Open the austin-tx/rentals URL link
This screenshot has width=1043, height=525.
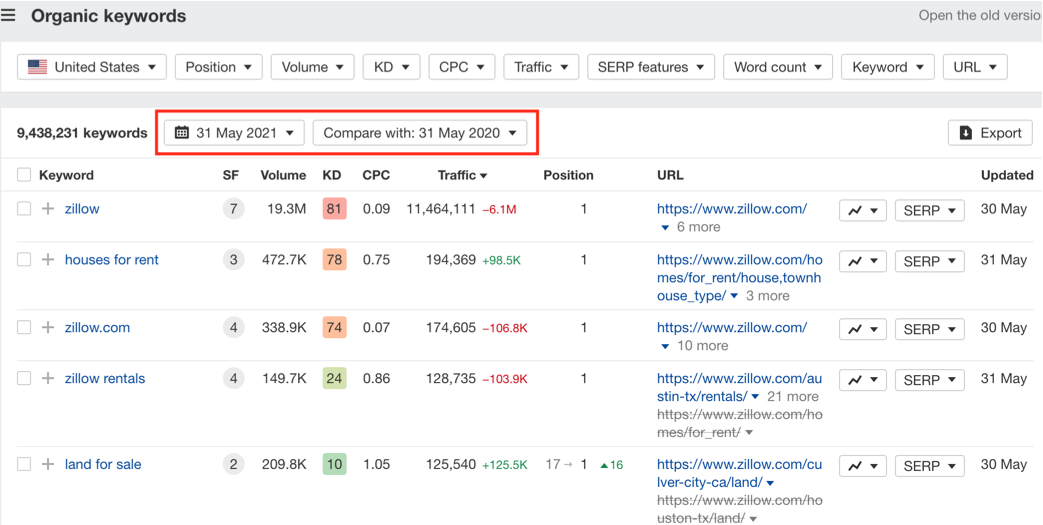739,387
